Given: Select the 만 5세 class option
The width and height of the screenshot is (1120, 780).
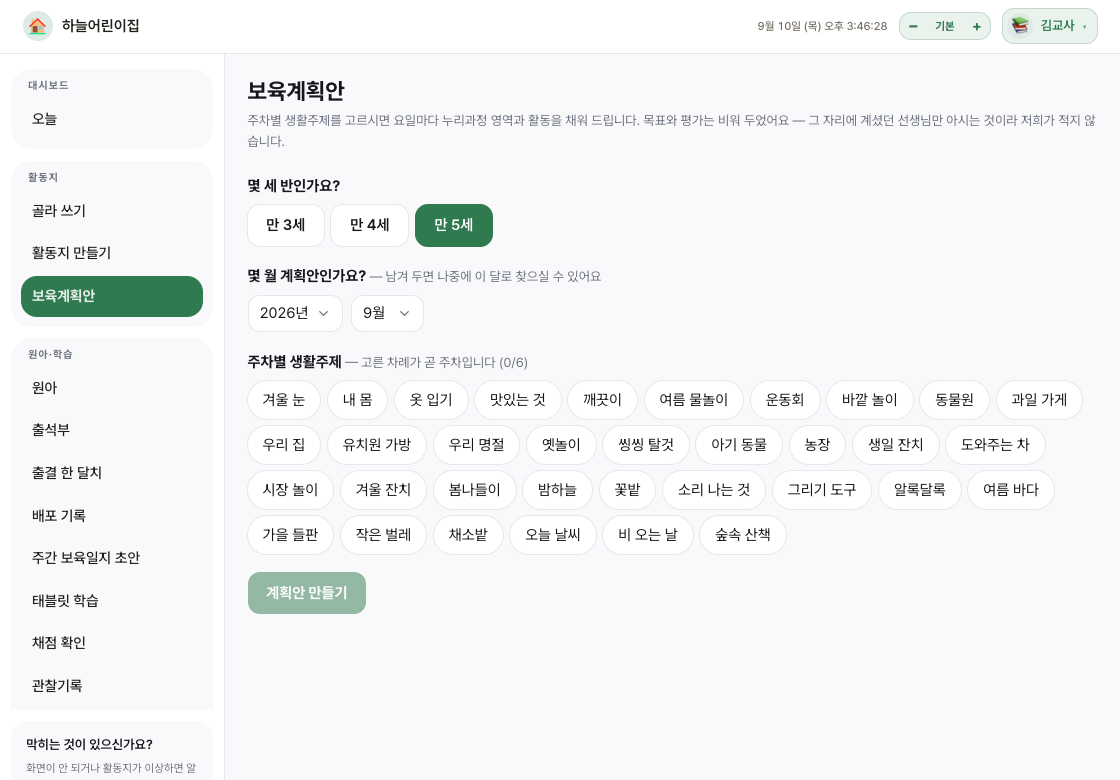Looking at the screenshot, I should pyautogui.click(x=454, y=225).
